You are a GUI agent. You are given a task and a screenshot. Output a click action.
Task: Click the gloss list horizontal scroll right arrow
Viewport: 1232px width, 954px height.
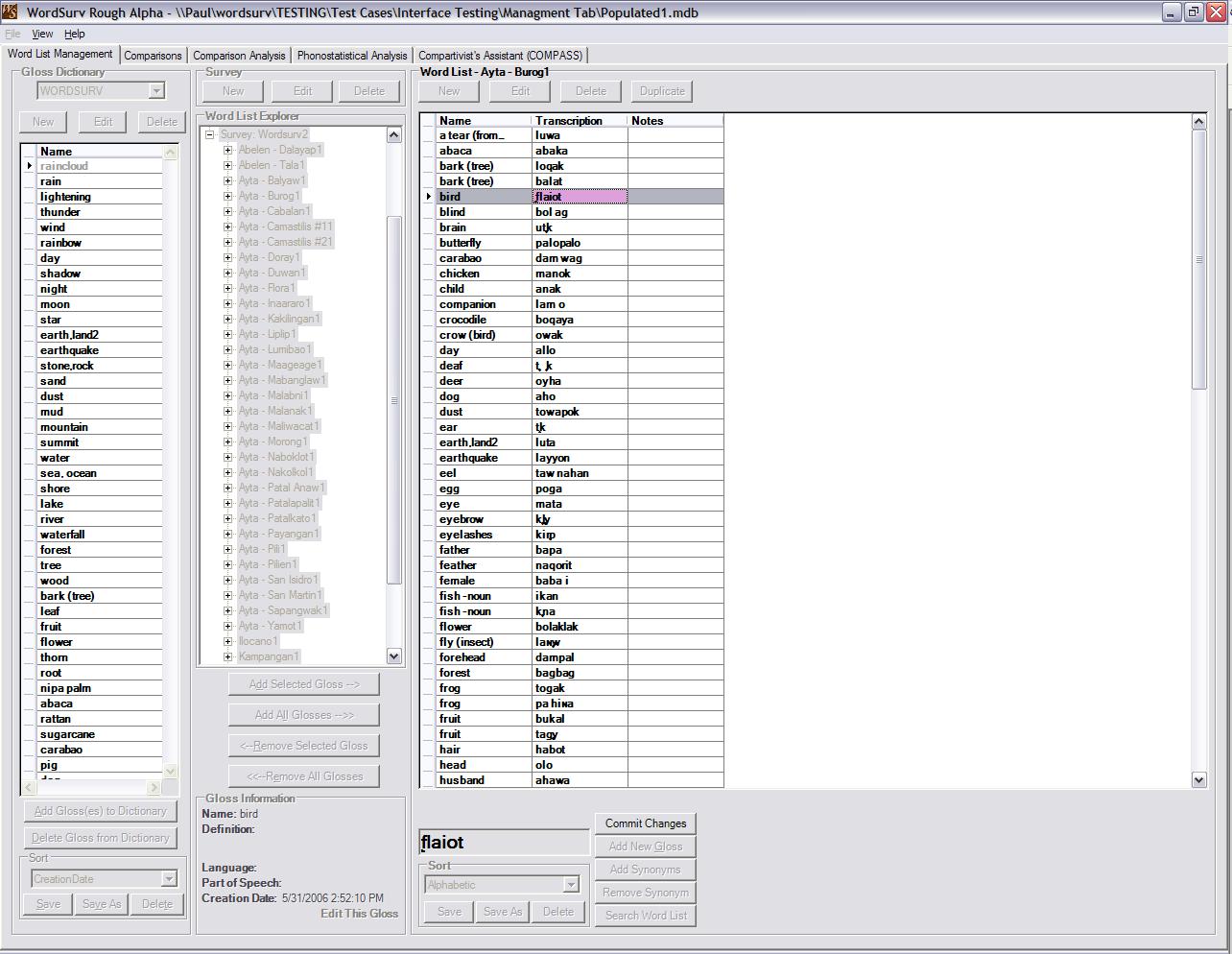point(154,787)
